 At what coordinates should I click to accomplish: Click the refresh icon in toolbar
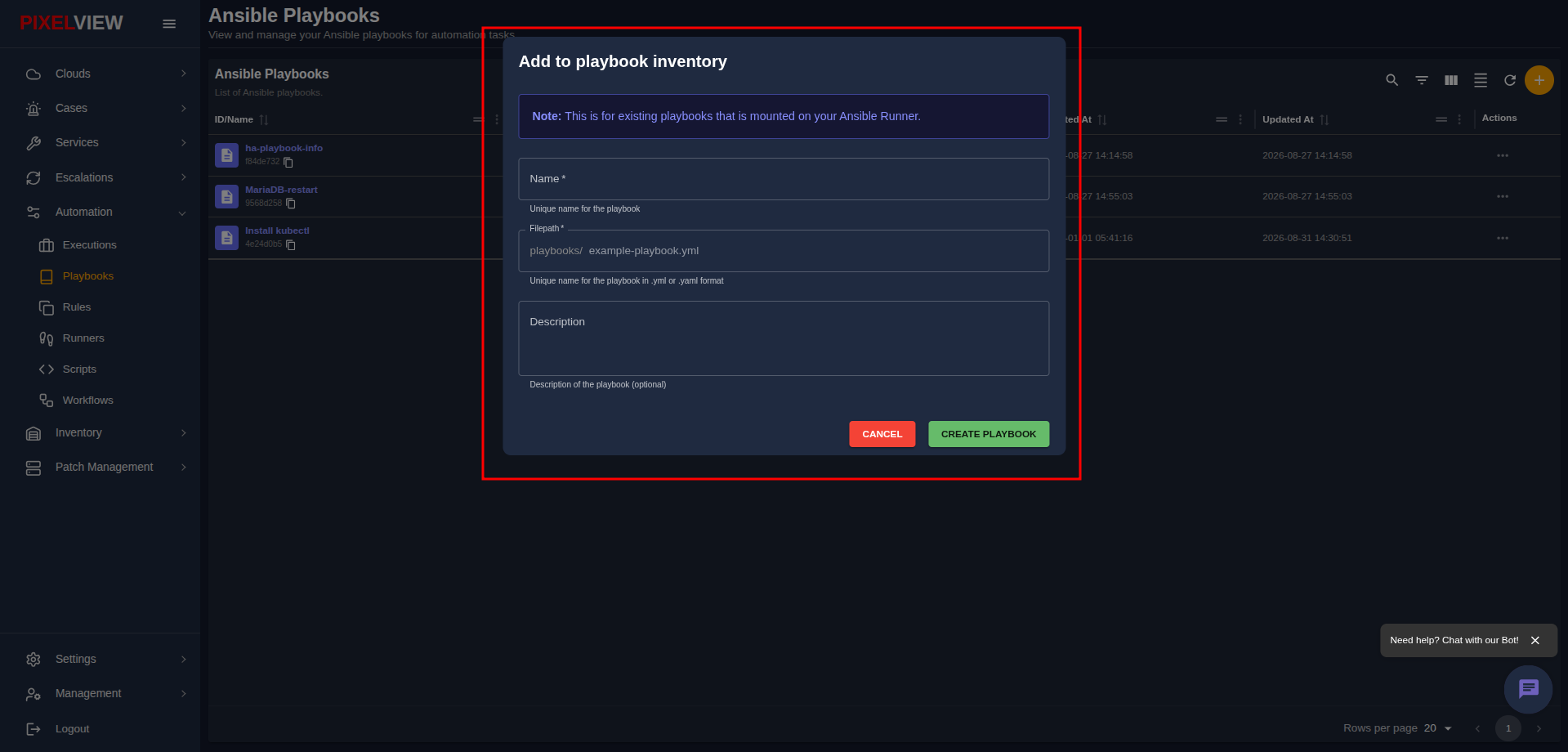[1510, 80]
